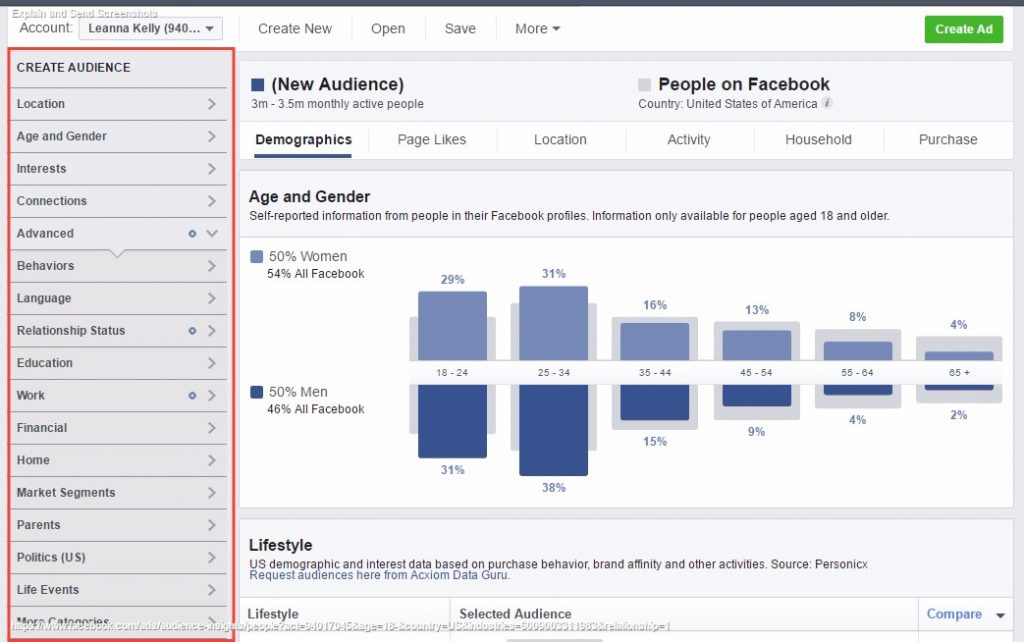The image size is (1024, 642).
Task: Expand the Work section
Action: (118, 395)
